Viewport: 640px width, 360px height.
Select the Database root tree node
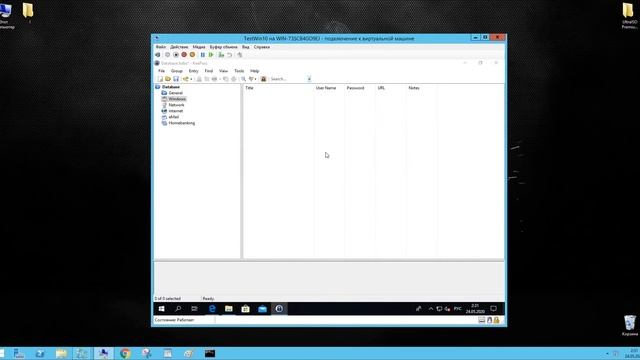171,87
